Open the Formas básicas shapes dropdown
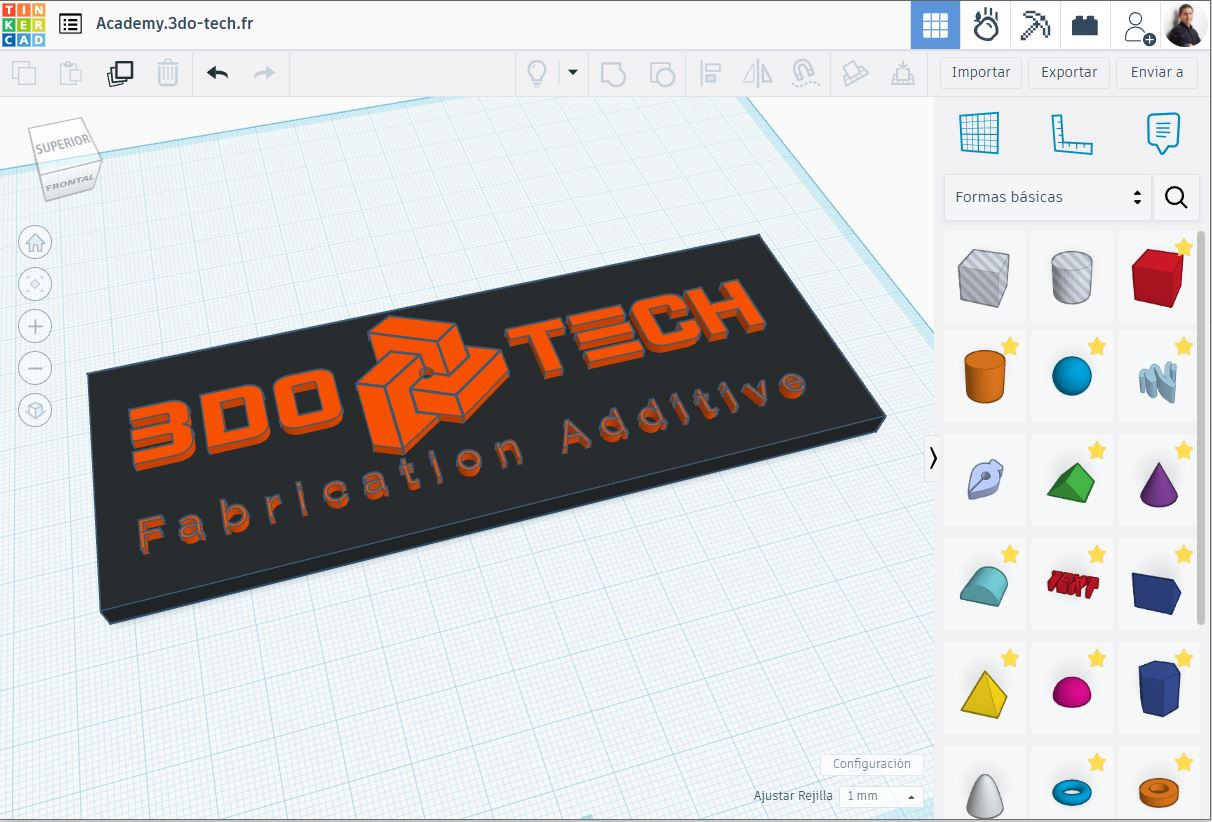This screenshot has height=822, width=1212. (1047, 197)
